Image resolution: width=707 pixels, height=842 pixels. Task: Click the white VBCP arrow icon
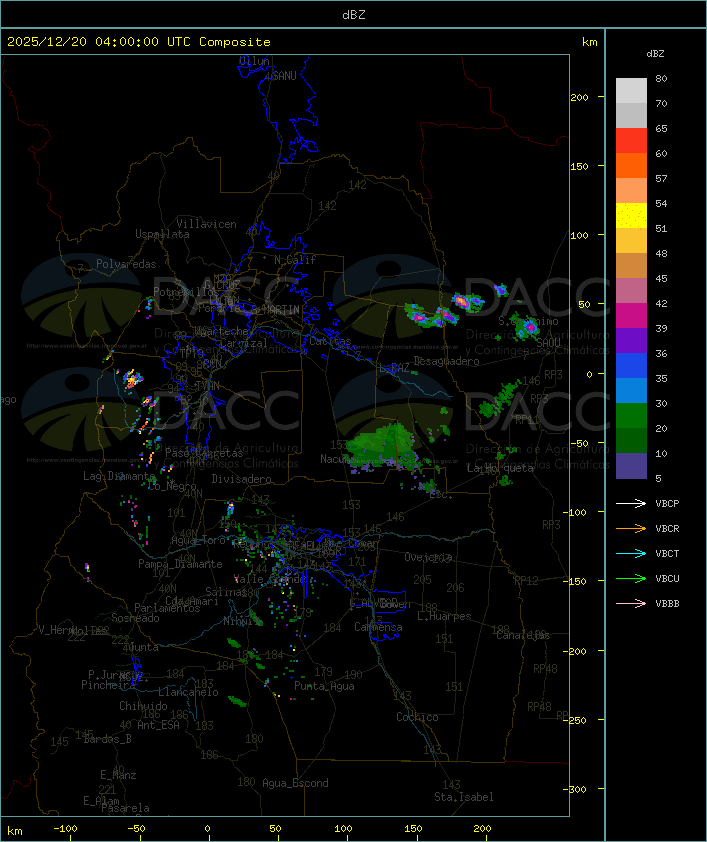click(x=631, y=503)
